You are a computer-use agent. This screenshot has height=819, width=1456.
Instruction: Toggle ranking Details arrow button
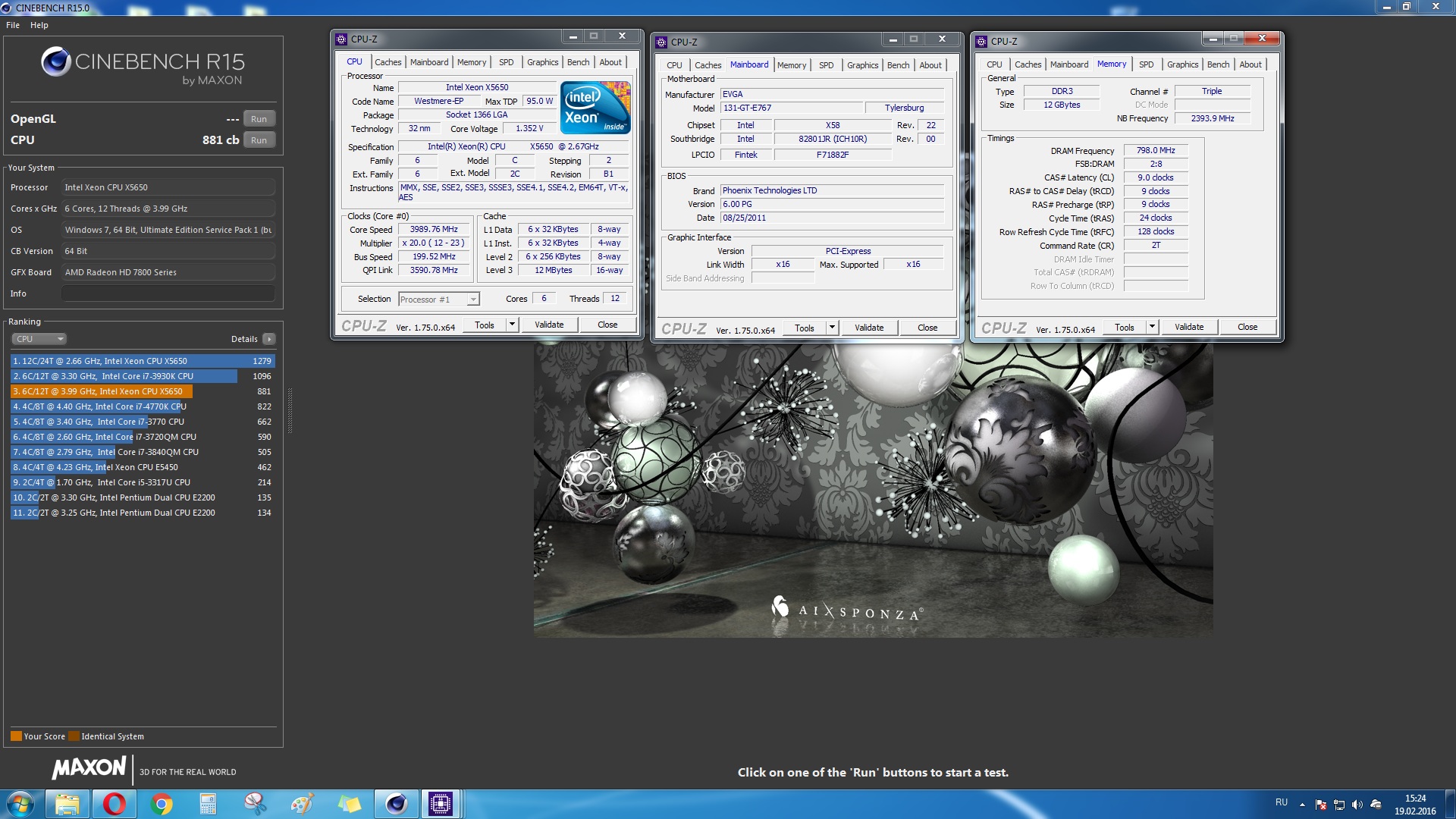click(x=269, y=339)
